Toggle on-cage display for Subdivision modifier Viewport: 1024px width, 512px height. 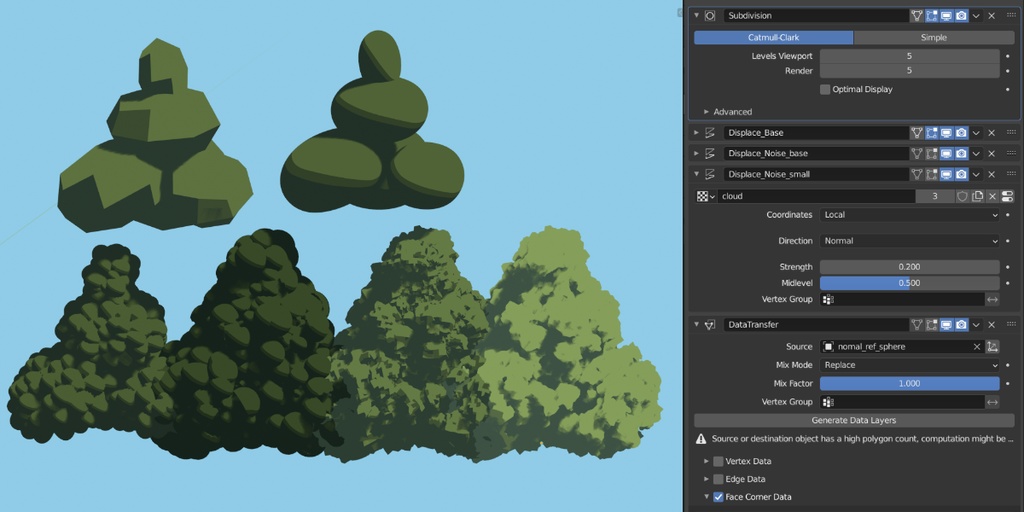(917, 16)
